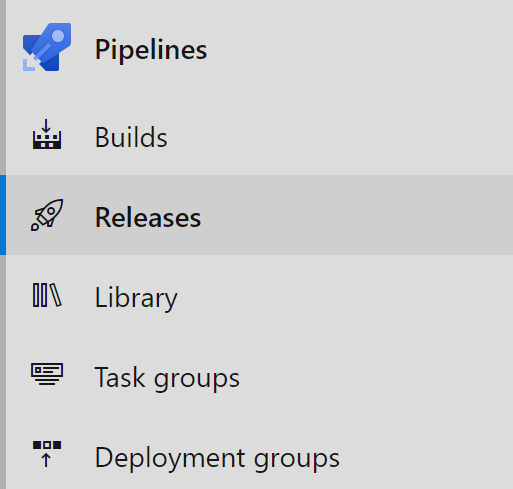The height and width of the screenshot is (489, 513).
Task: Open the Pipelines section heading
Action: point(151,50)
